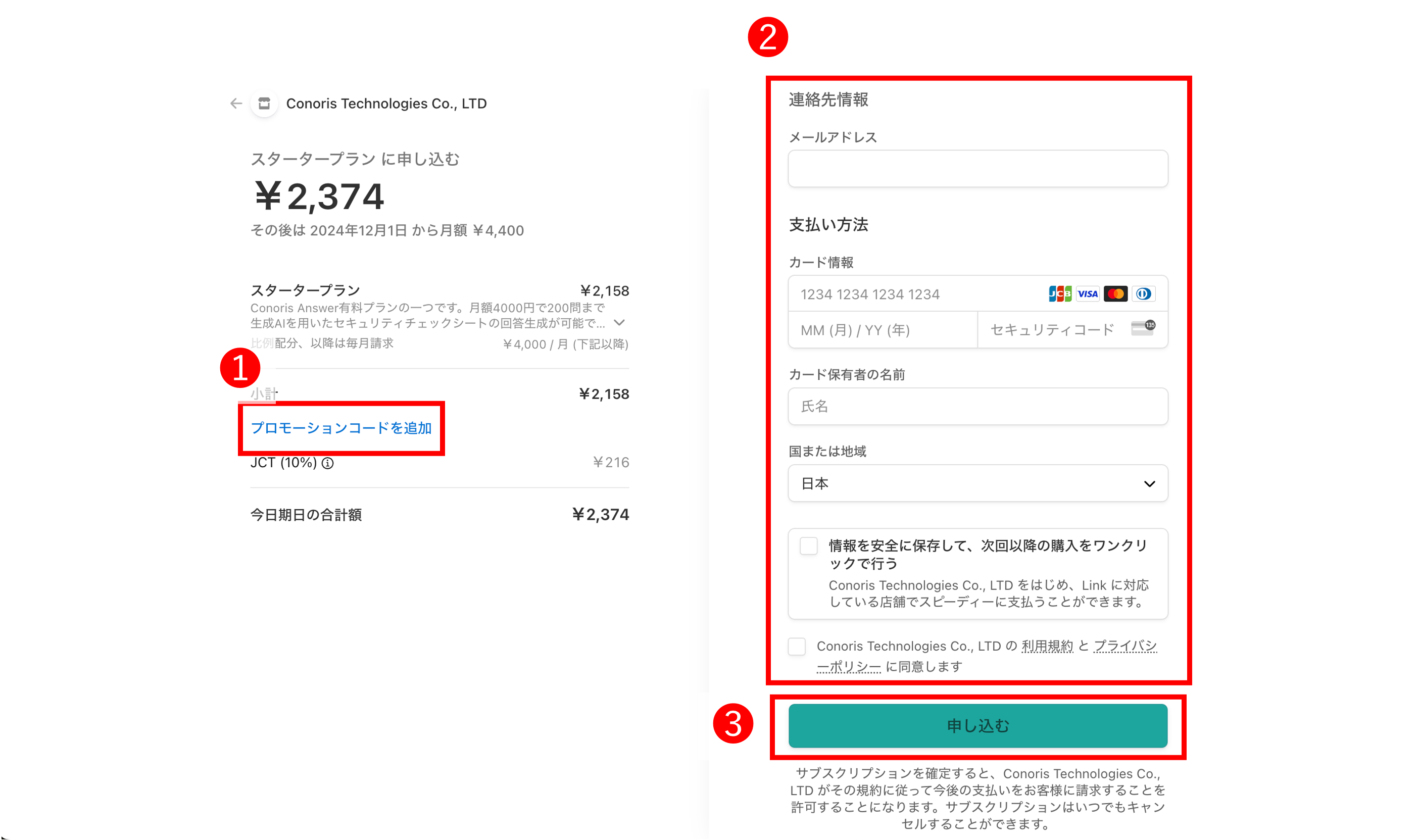1419x840 pixels.
Task: Focus the メールアドレス email input field
Action: tap(977, 169)
